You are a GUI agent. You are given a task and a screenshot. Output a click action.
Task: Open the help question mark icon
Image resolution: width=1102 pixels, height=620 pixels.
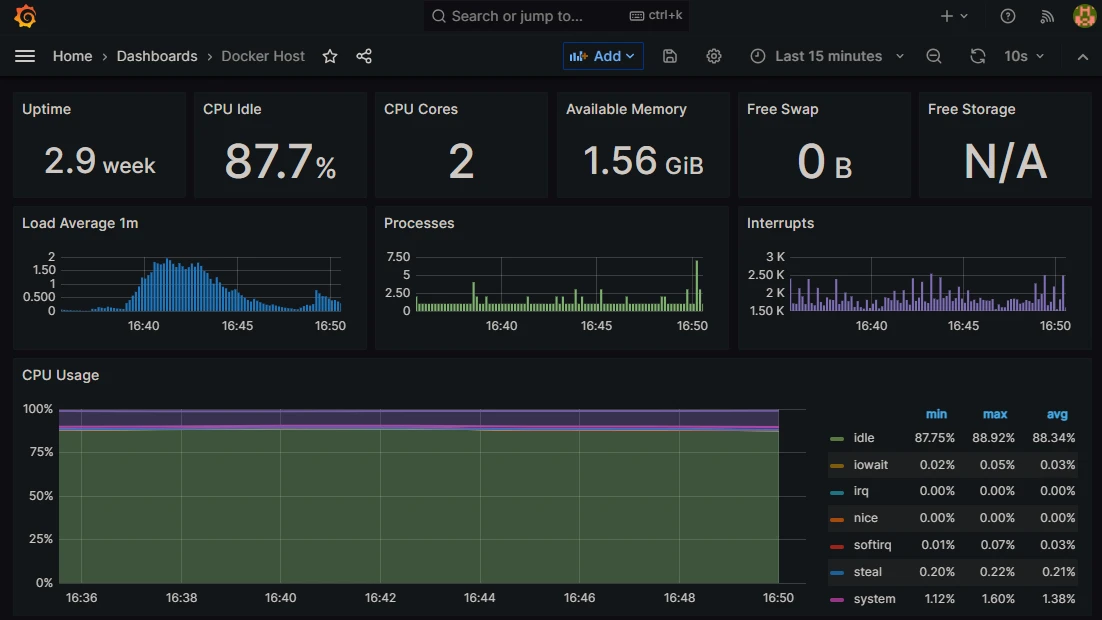pos(1007,16)
